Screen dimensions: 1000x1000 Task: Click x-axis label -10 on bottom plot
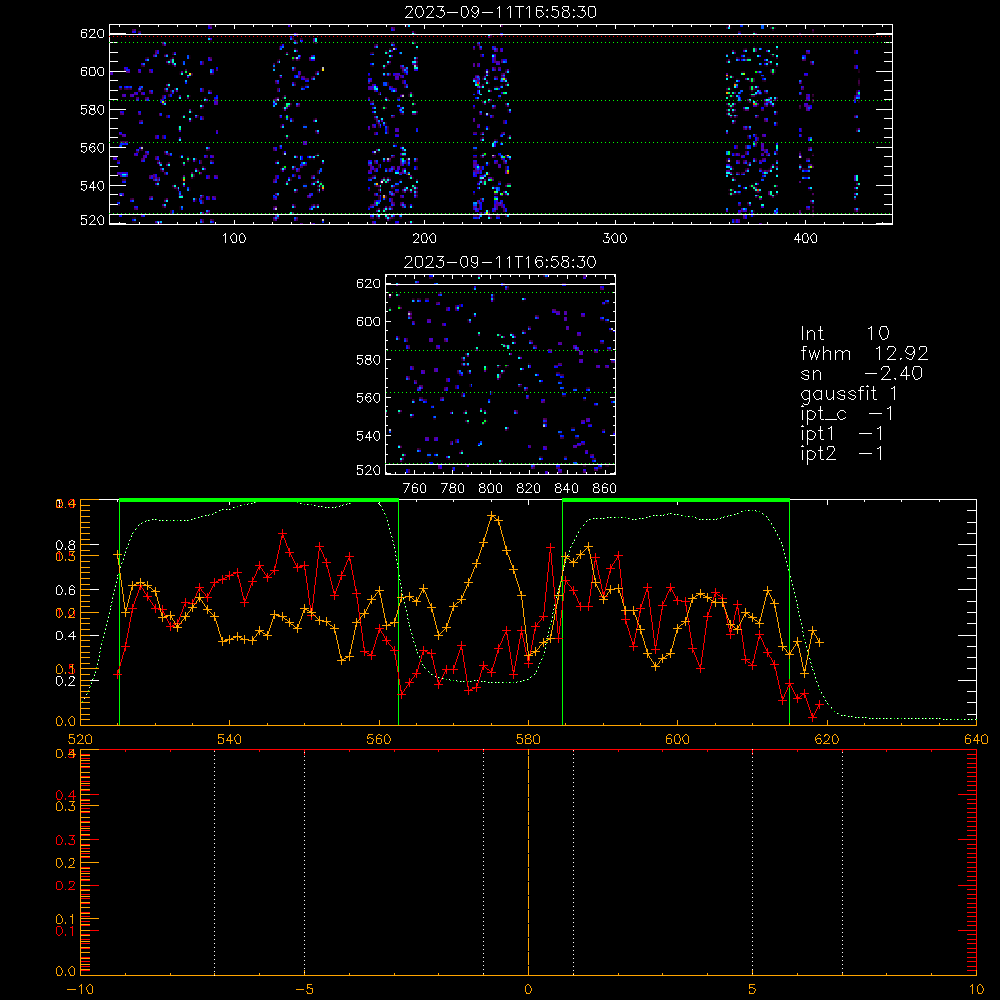(x=80, y=989)
